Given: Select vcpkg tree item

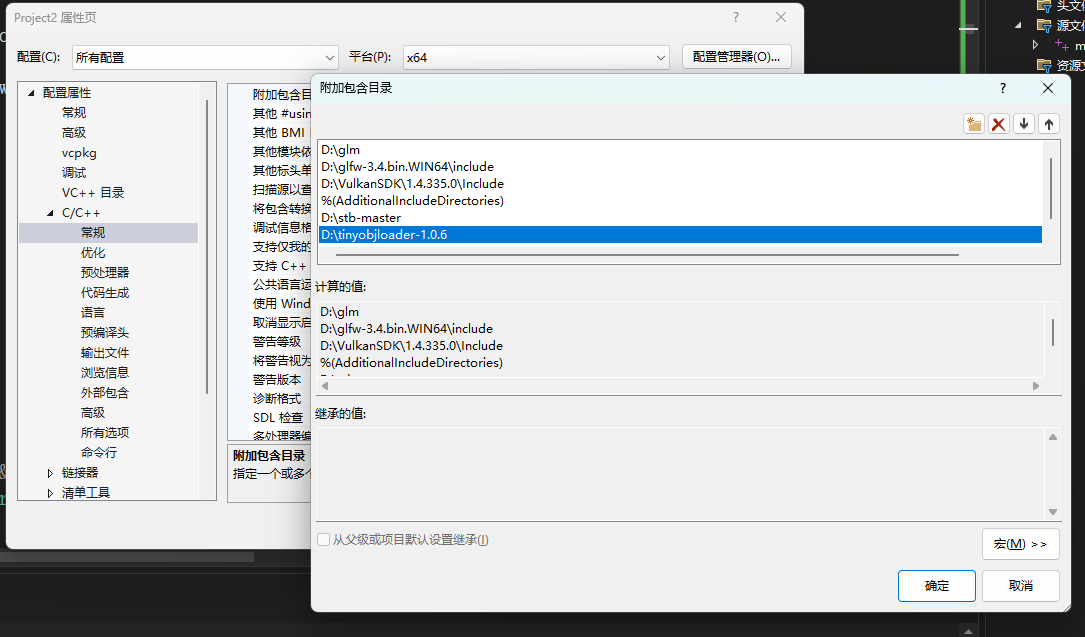Looking at the screenshot, I should [x=79, y=153].
